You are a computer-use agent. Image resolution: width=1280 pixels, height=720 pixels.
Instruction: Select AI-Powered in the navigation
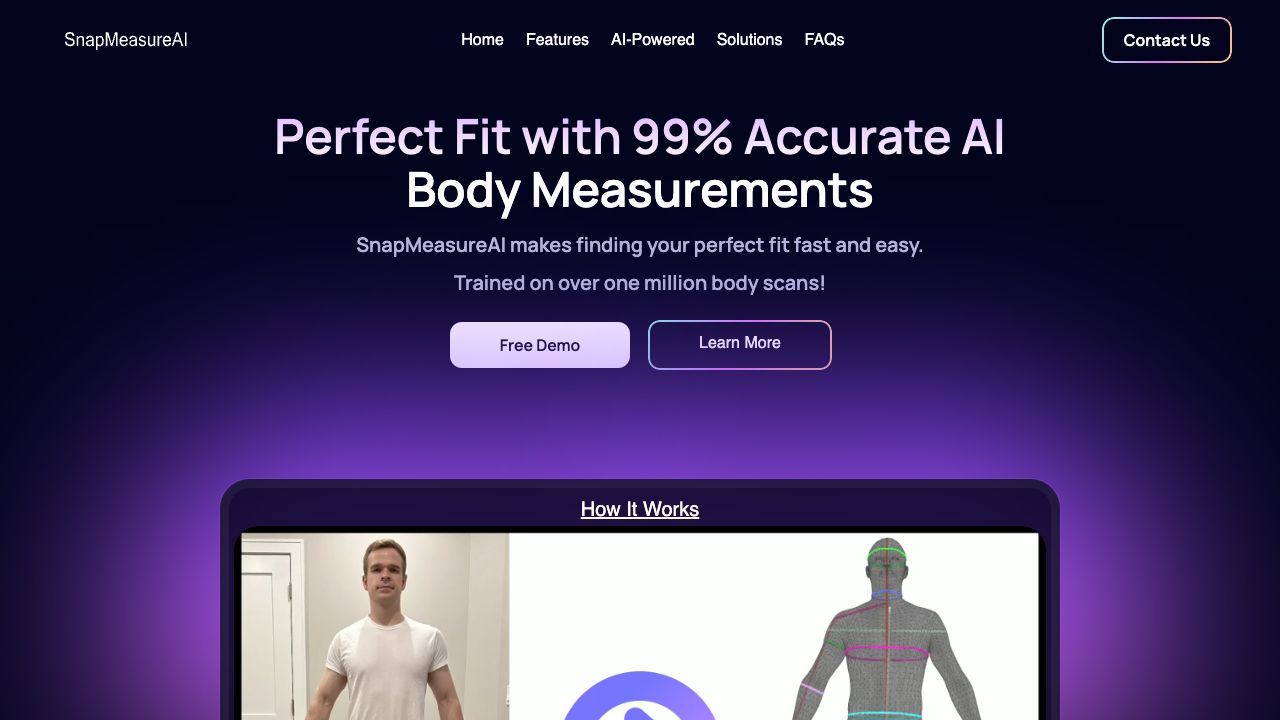(653, 40)
